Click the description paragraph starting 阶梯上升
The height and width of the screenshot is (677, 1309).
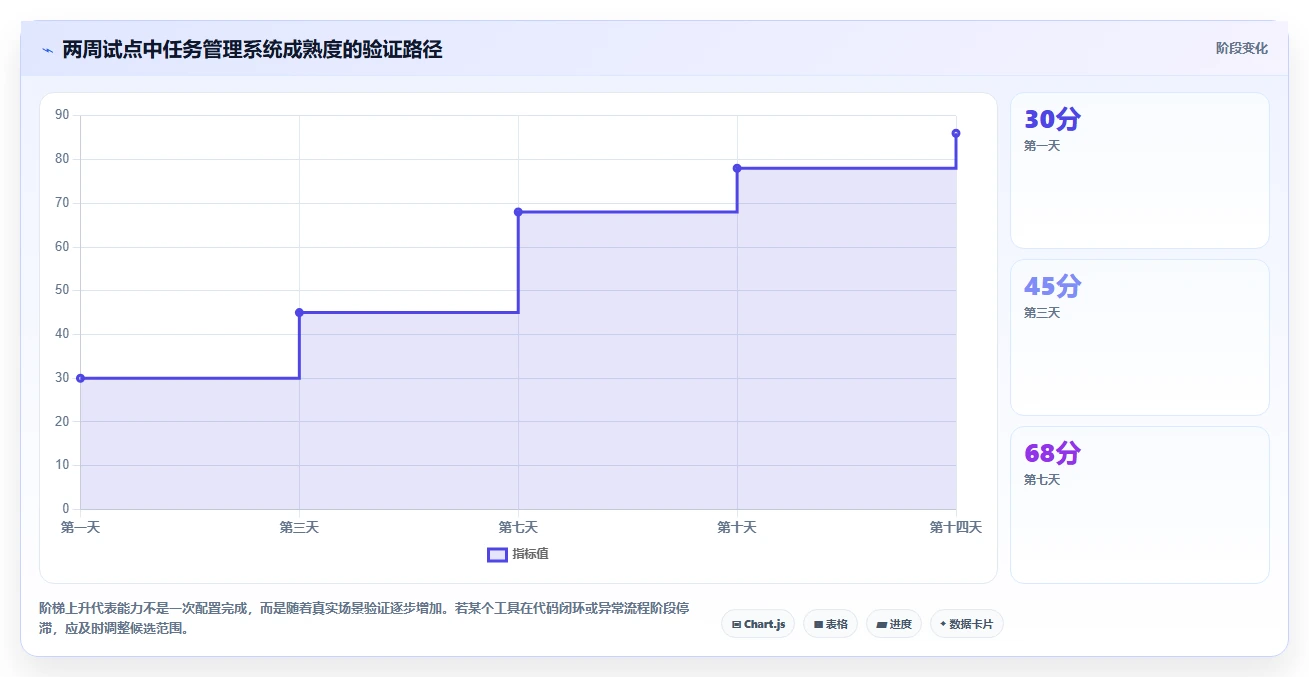(364, 618)
